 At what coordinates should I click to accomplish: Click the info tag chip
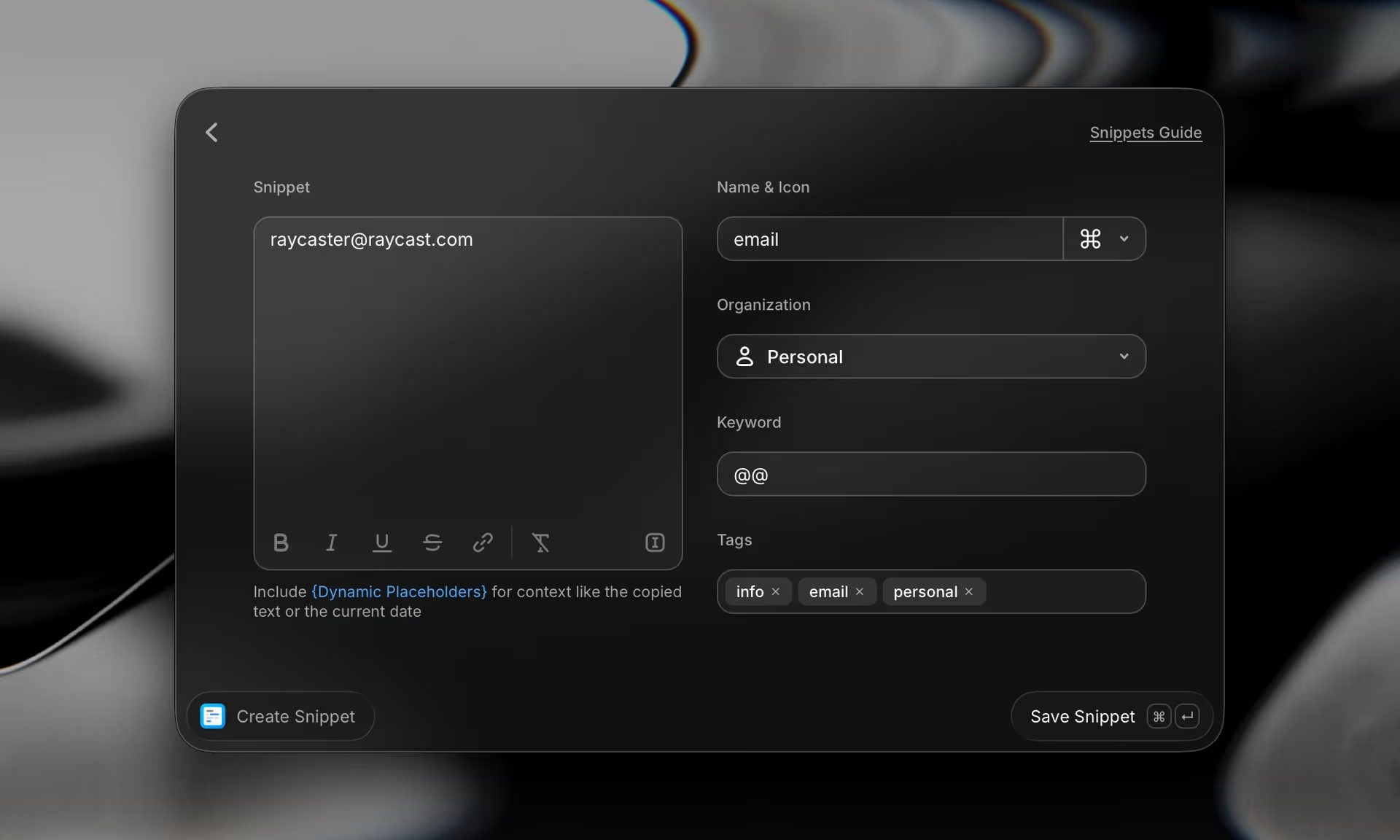pyautogui.click(x=758, y=591)
